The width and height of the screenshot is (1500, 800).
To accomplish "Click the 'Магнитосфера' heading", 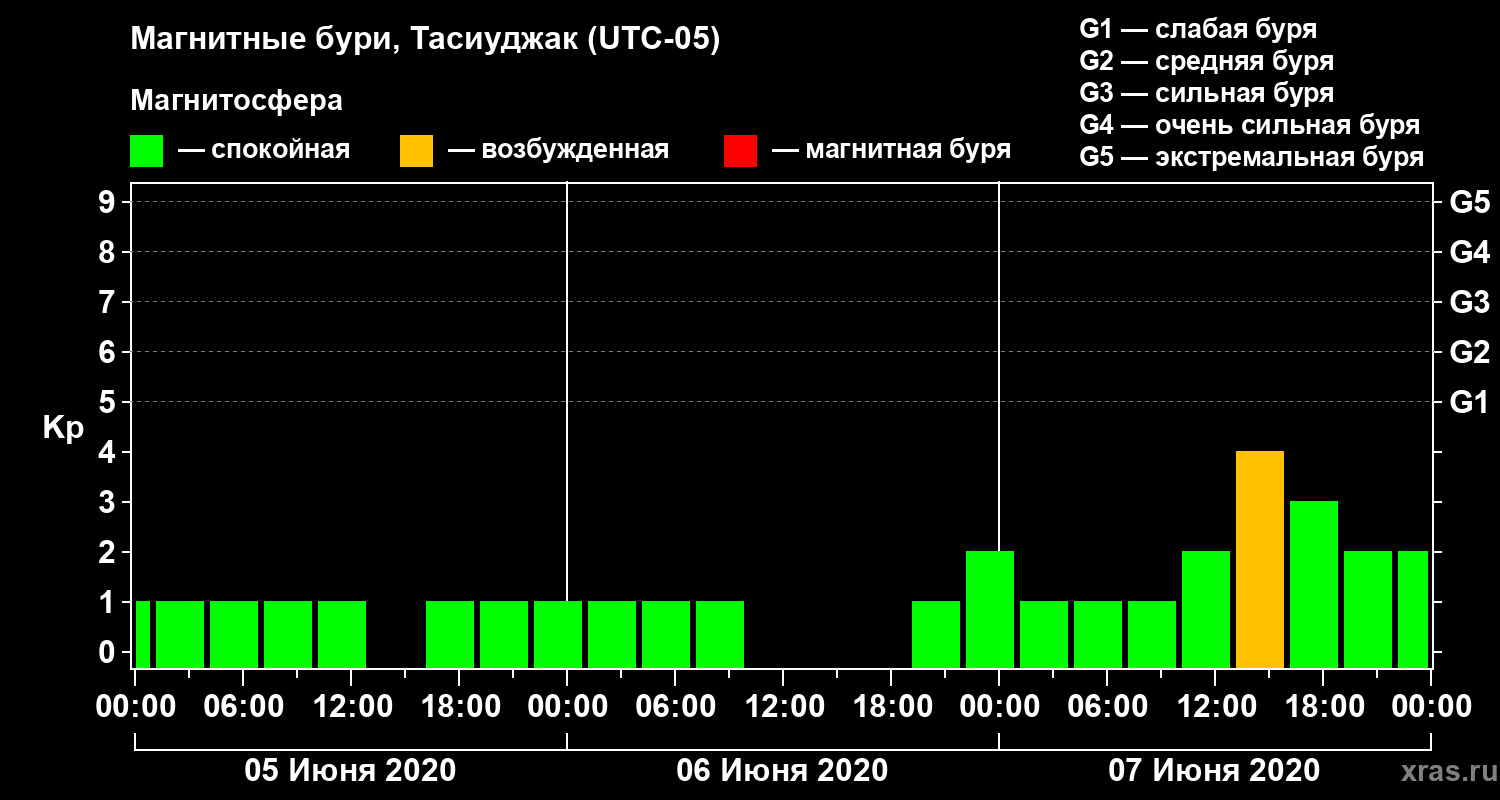I will click(x=236, y=101).
